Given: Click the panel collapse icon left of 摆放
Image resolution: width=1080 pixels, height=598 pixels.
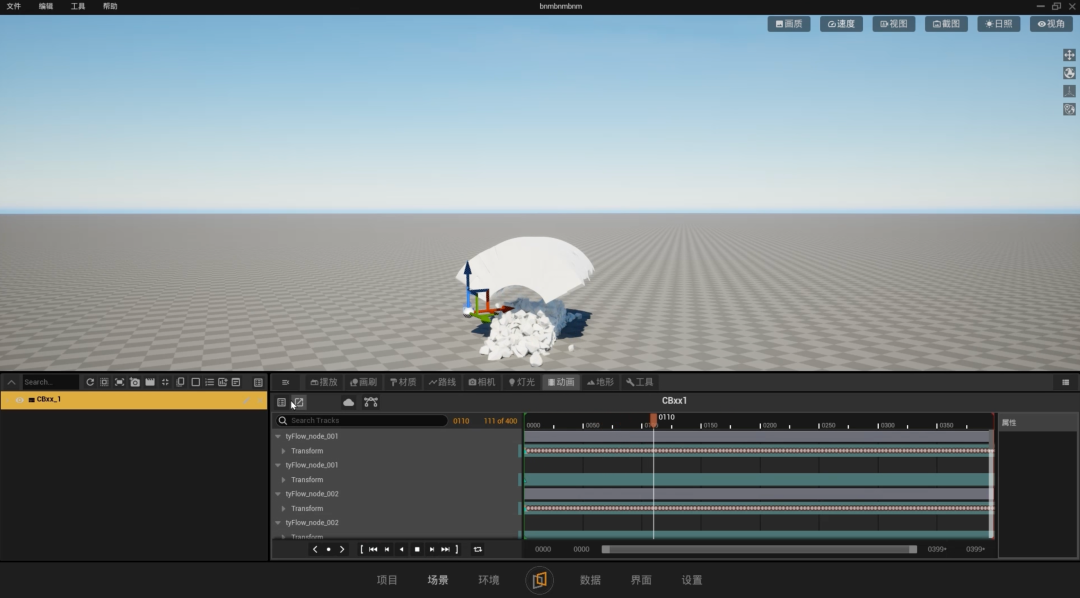Looking at the screenshot, I should pyautogui.click(x=285, y=382).
